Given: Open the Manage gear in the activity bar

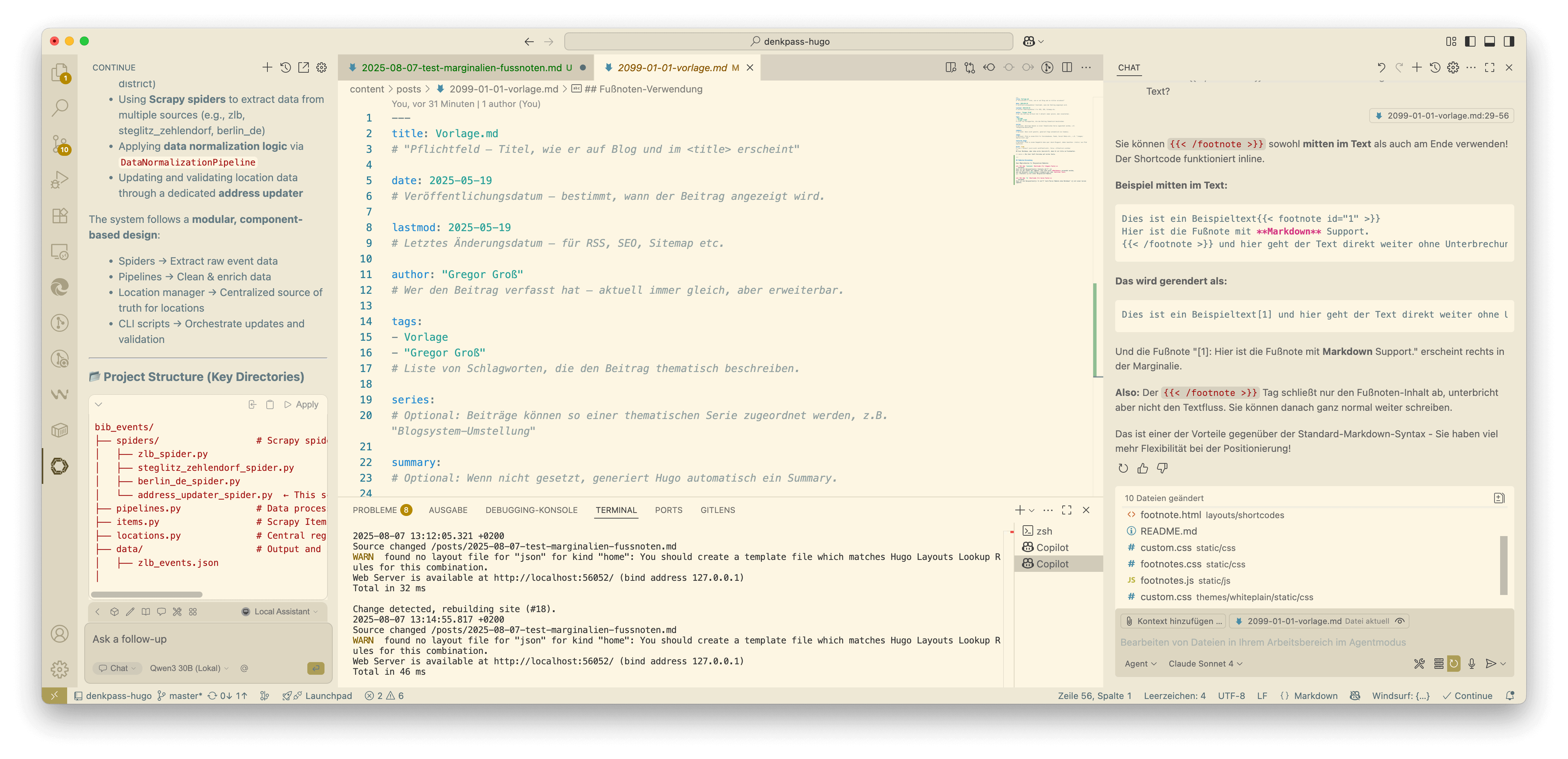Looking at the screenshot, I should click(x=60, y=669).
